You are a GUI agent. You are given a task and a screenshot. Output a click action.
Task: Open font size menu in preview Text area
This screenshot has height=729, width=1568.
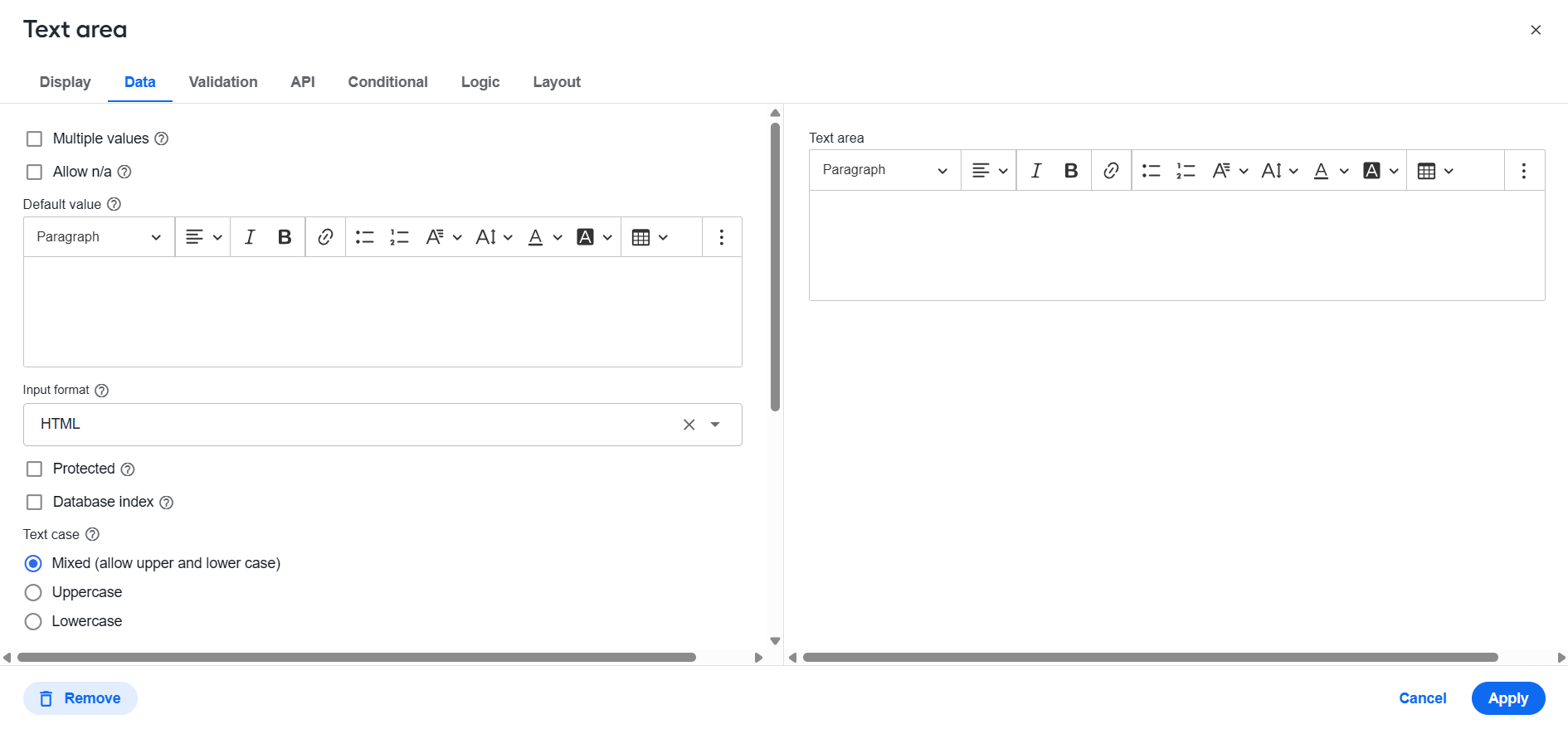[x=1279, y=171]
